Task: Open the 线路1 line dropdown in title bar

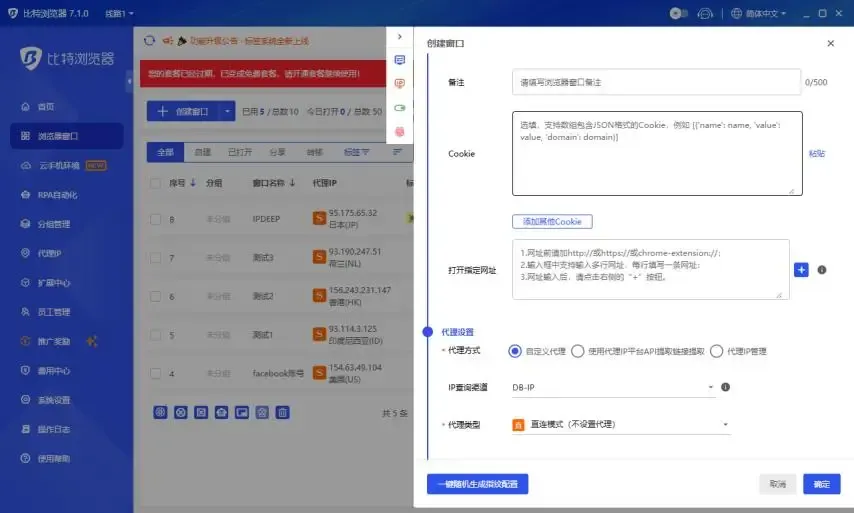Action: tap(119, 13)
